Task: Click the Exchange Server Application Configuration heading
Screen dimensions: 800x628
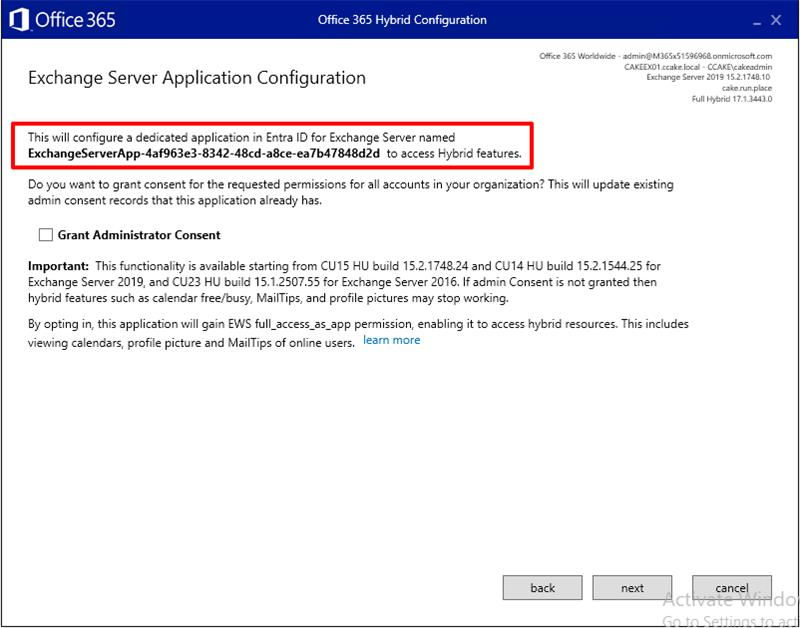Action: (x=197, y=78)
